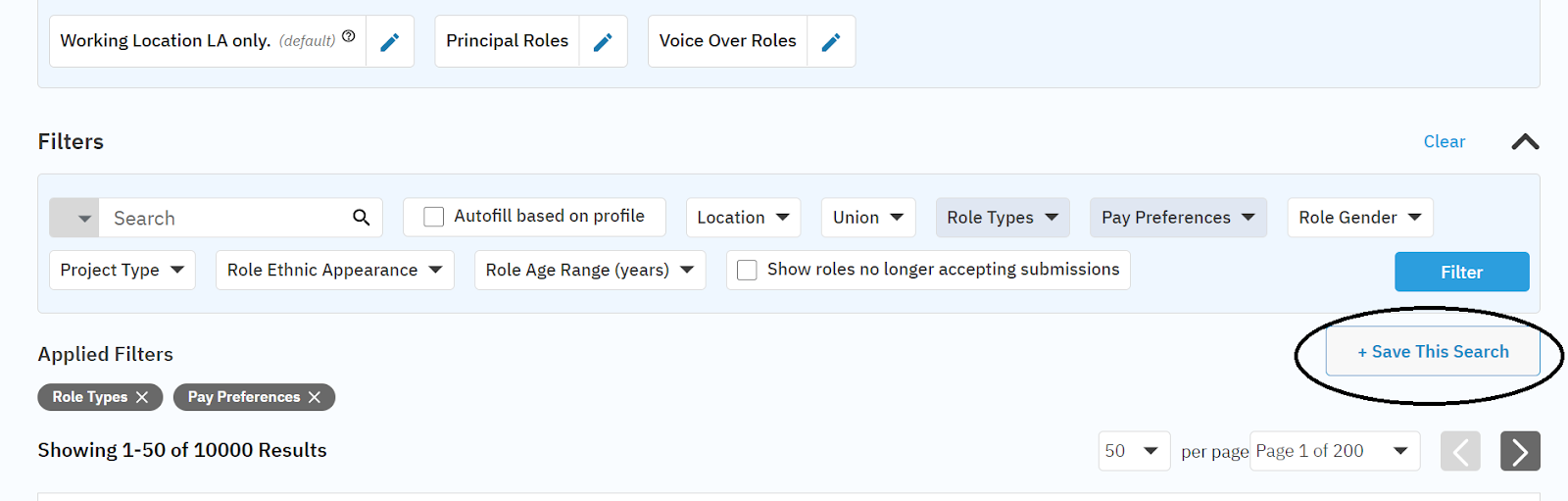Remove the Pay Preferences applied filter
The height and width of the screenshot is (501, 1568).
315,397
